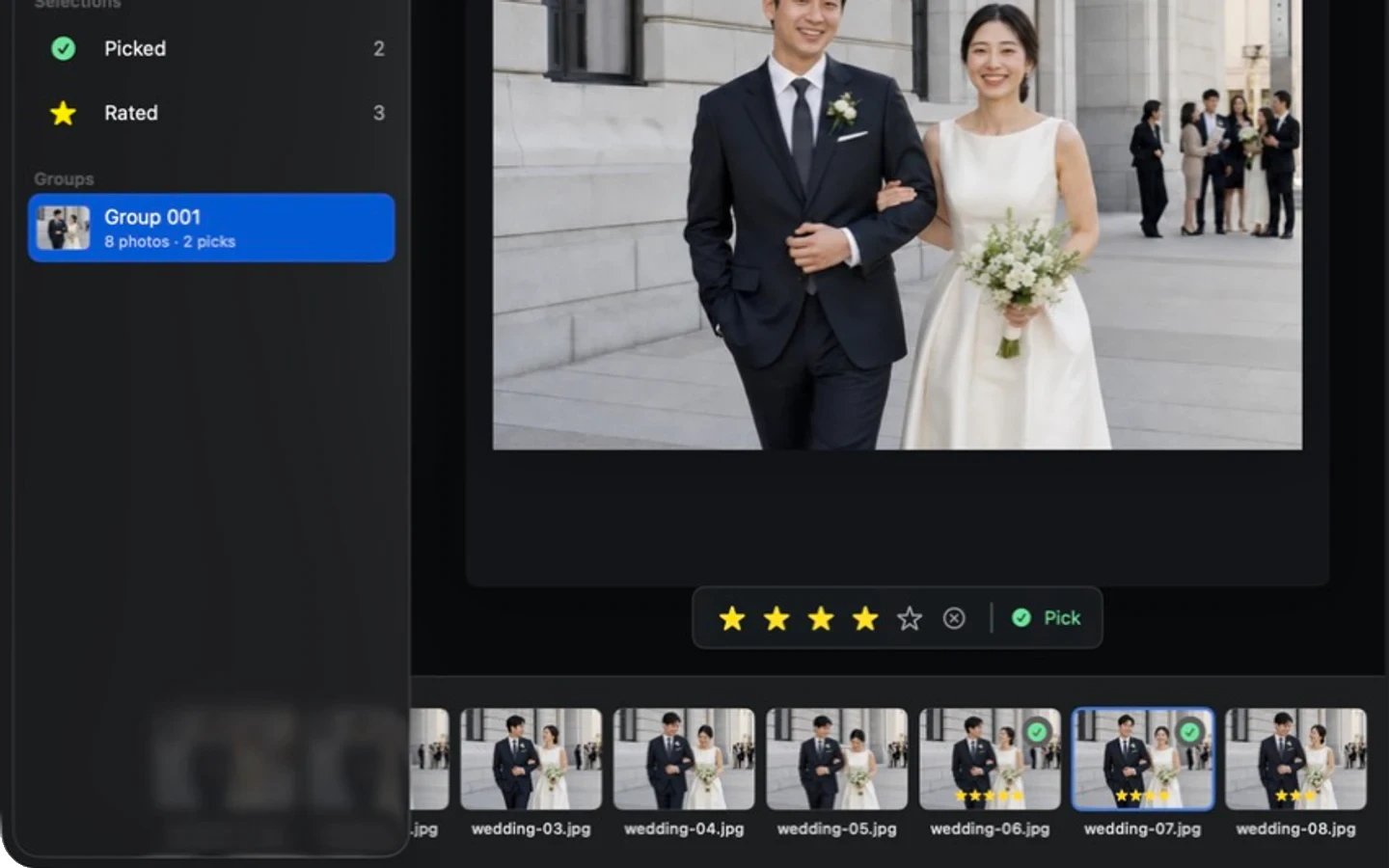Image resolution: width=1389 pixels, height=868 pixels.
Task: Click the green checkmark icon beside Picked
Action: [x=63, y=48]
